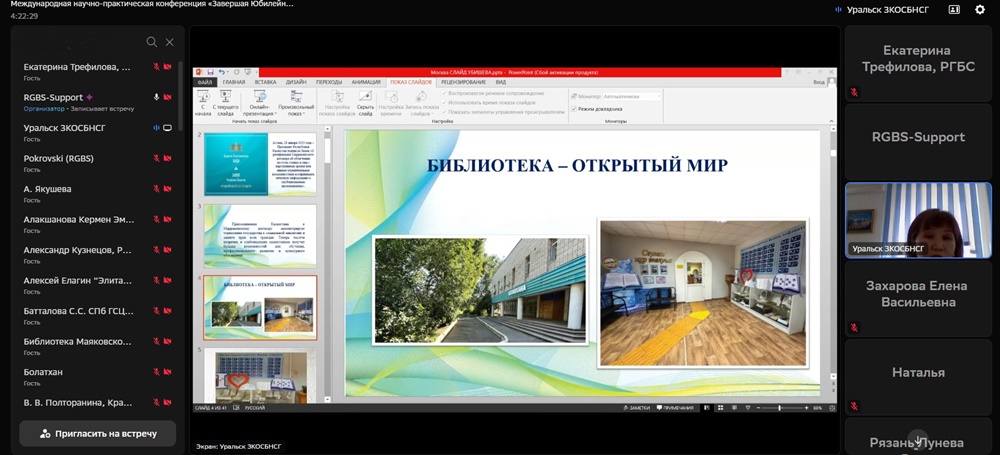Click the 'С начала' slideshow start icon
The height and width of the screenshot is (455, 1000).
(x=204, y=98)
